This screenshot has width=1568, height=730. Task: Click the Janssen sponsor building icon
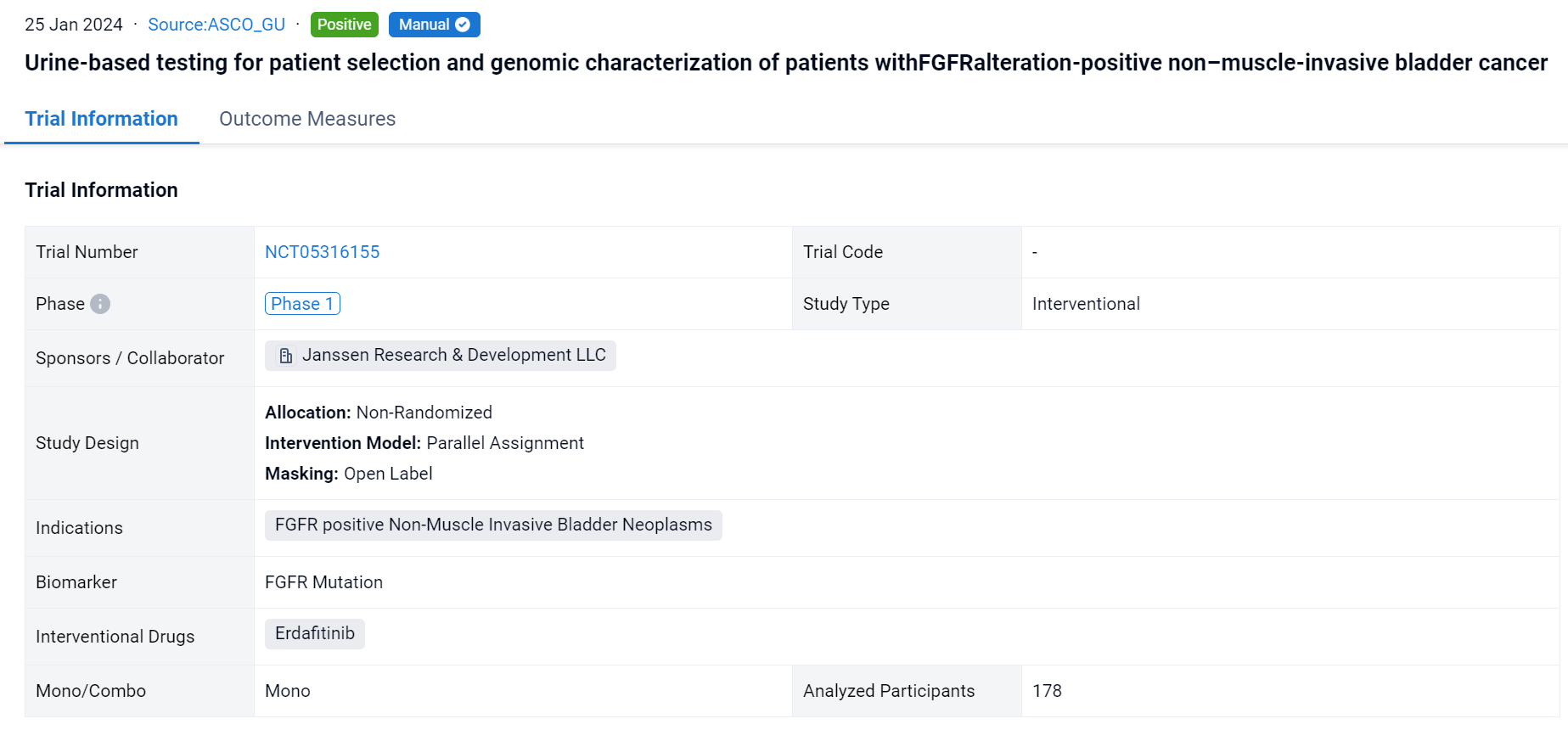coord(286,356)
